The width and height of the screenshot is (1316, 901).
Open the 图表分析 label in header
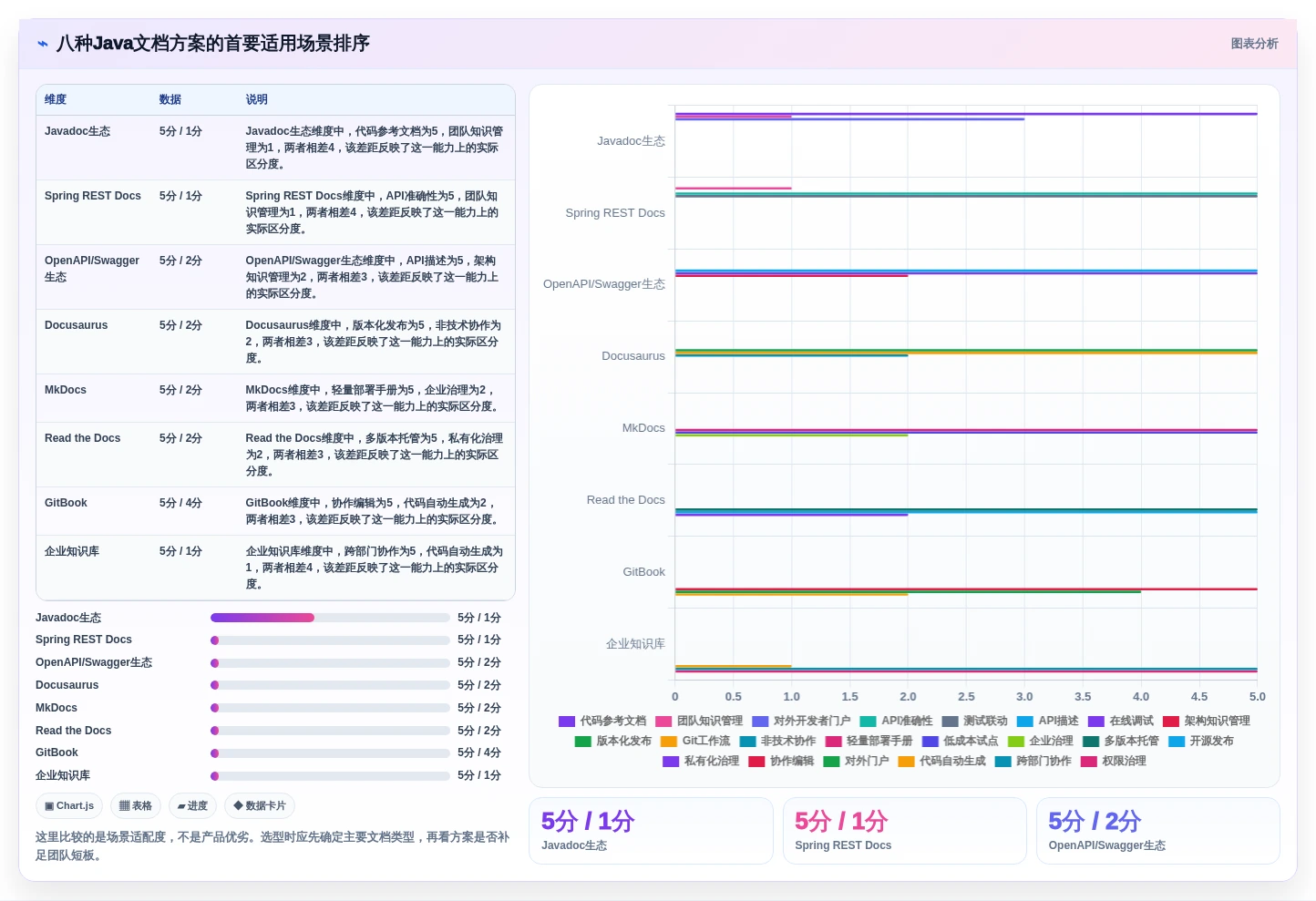[1254, 44]
